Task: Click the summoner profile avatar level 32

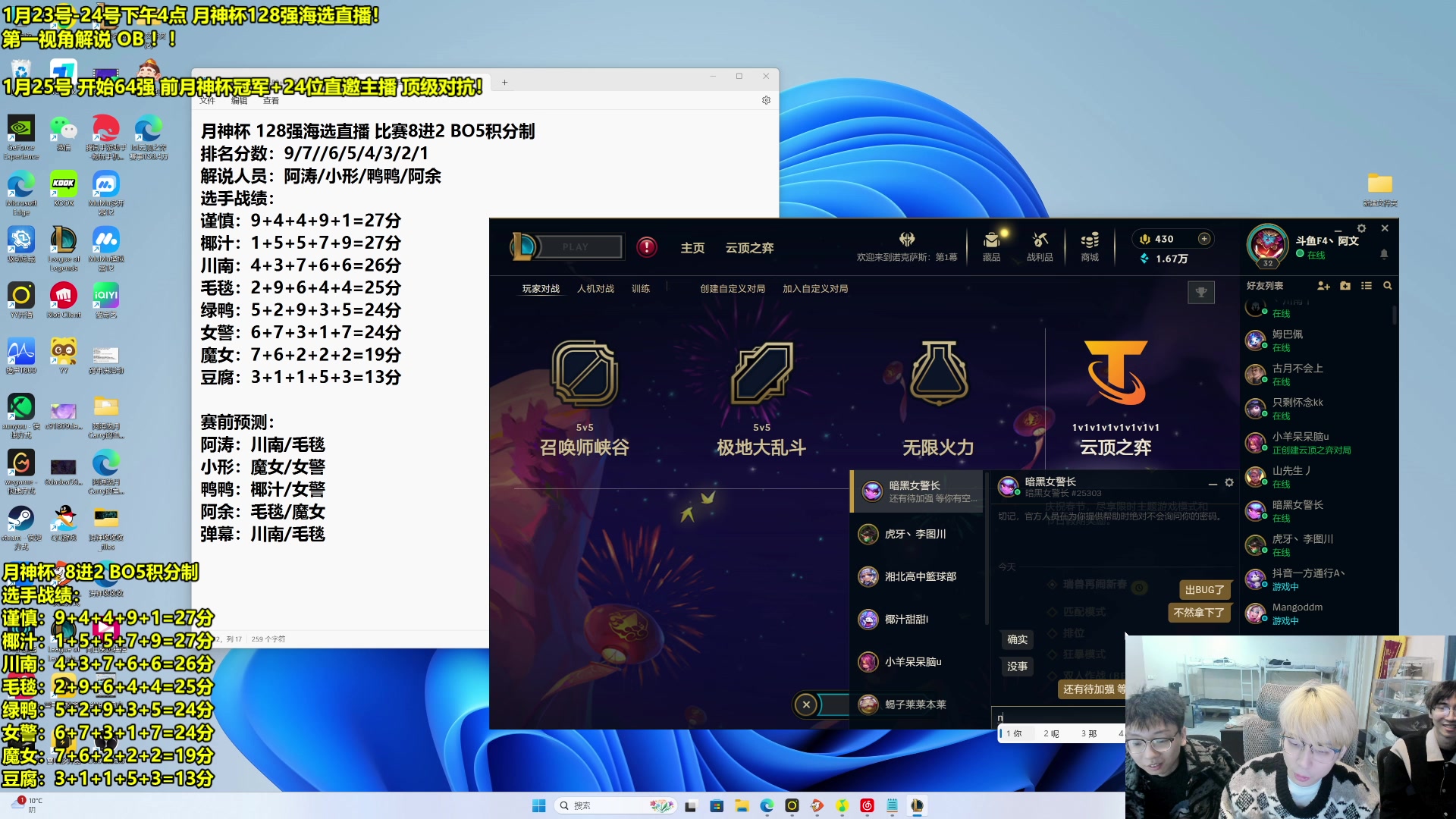Action: [x=1267, y=246]
